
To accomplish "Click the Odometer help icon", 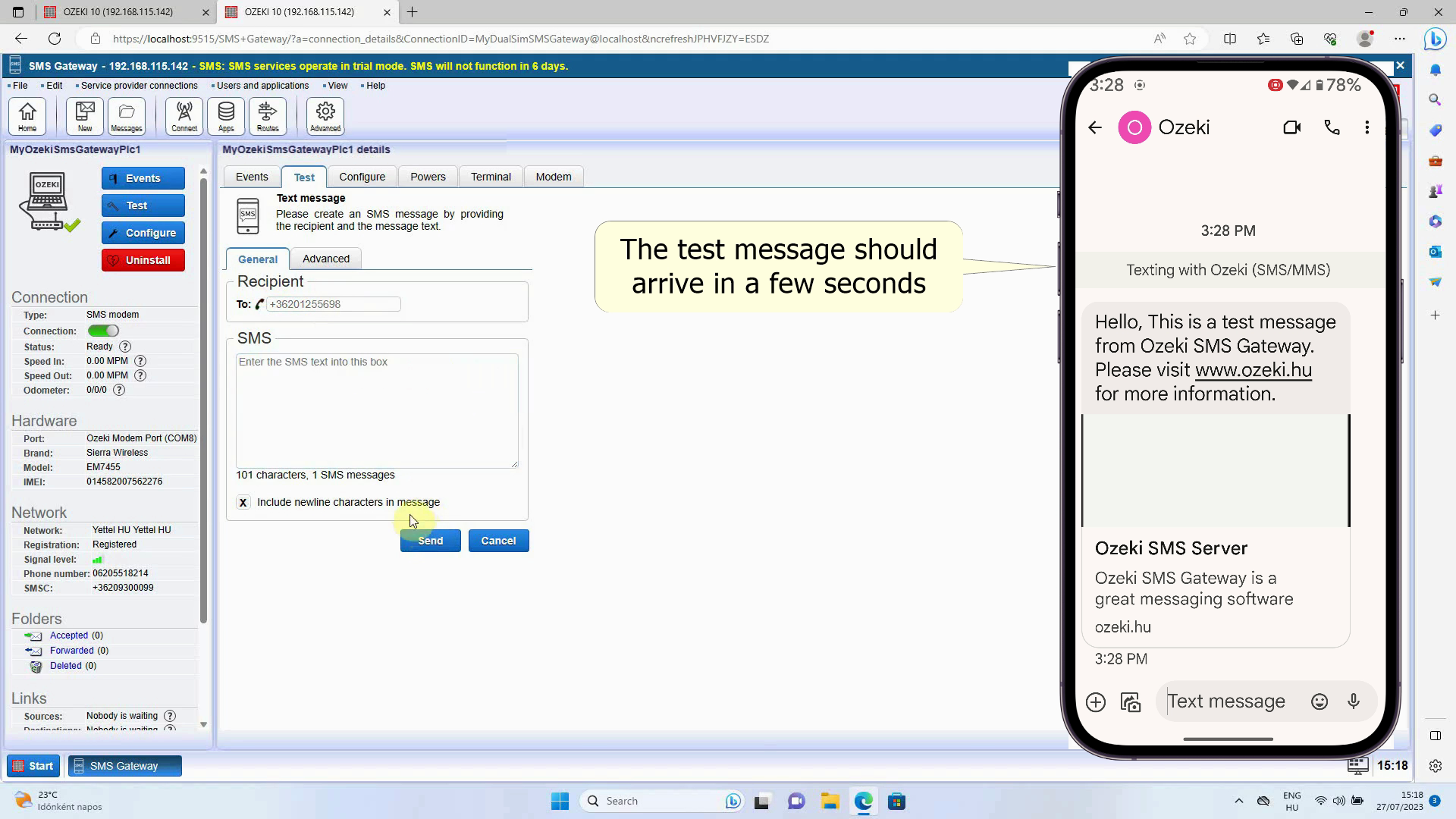I will [119, 390].
